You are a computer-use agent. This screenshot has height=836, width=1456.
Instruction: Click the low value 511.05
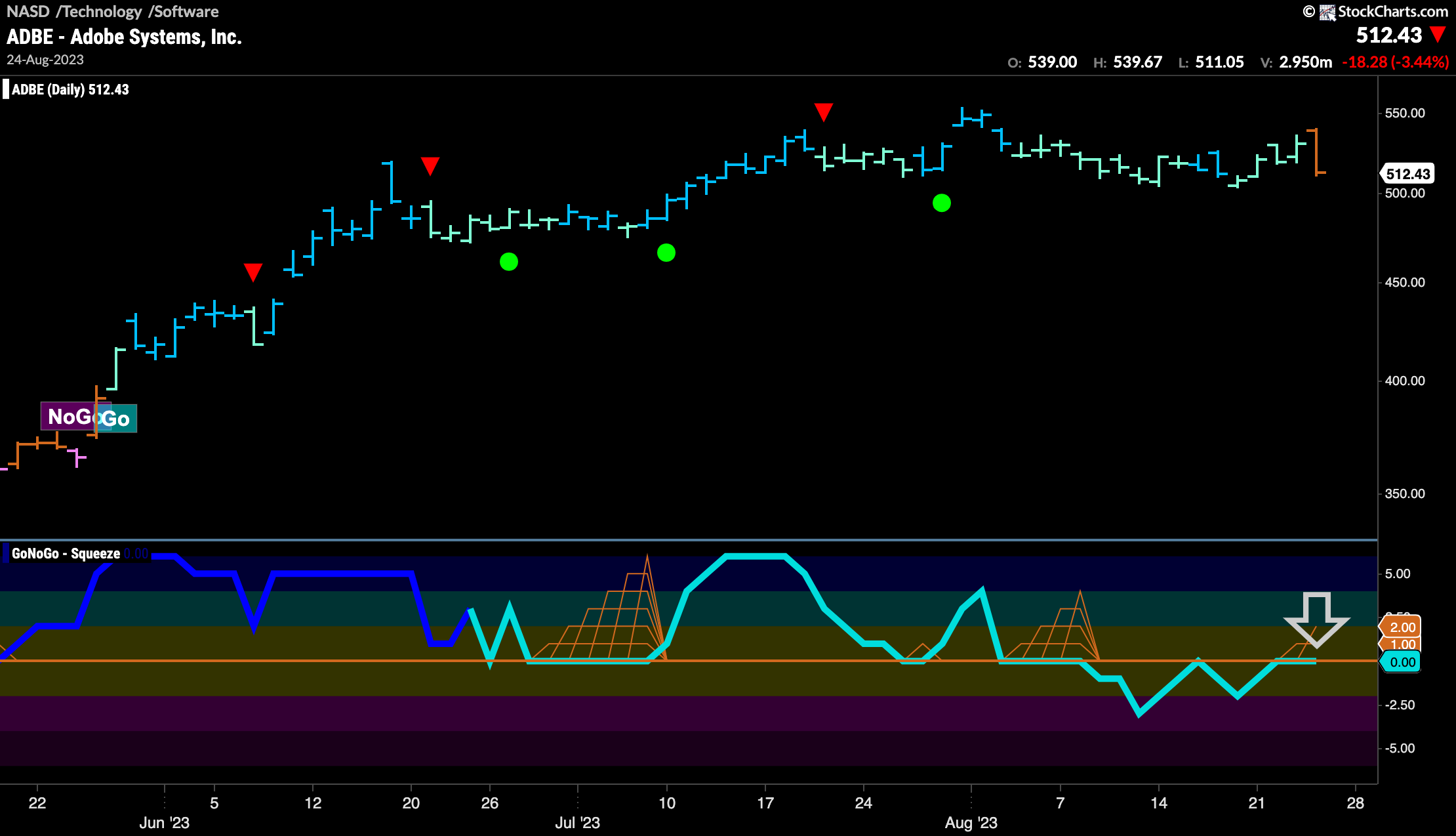click(x=1219, y=62)
